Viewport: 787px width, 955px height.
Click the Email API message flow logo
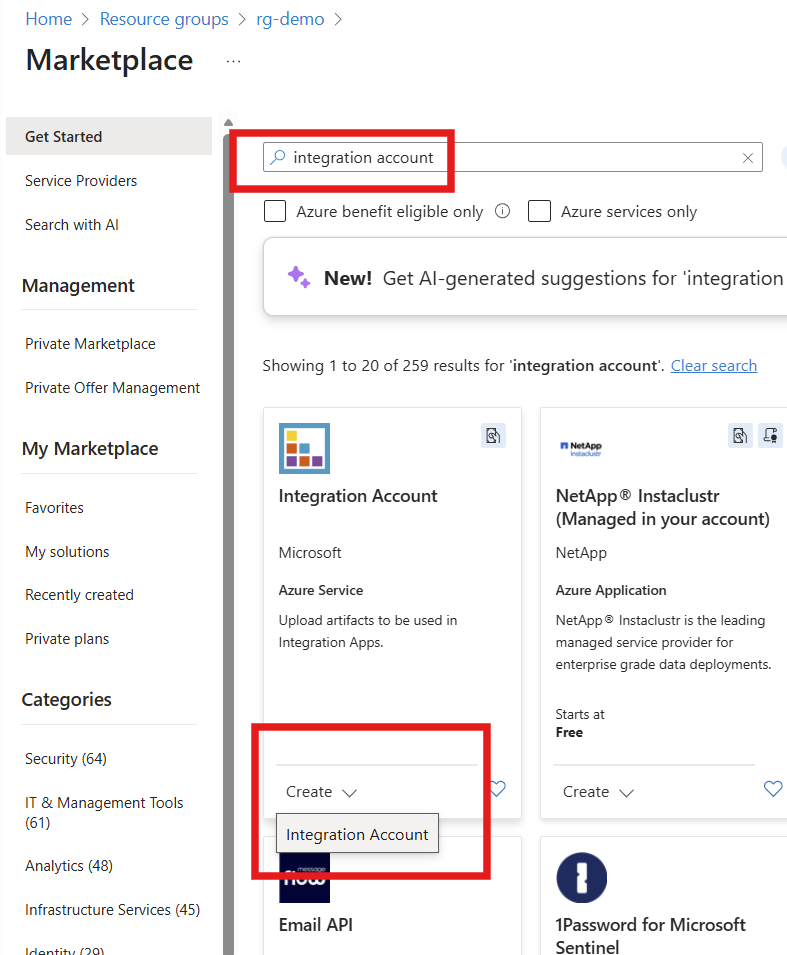click(304, 878)
